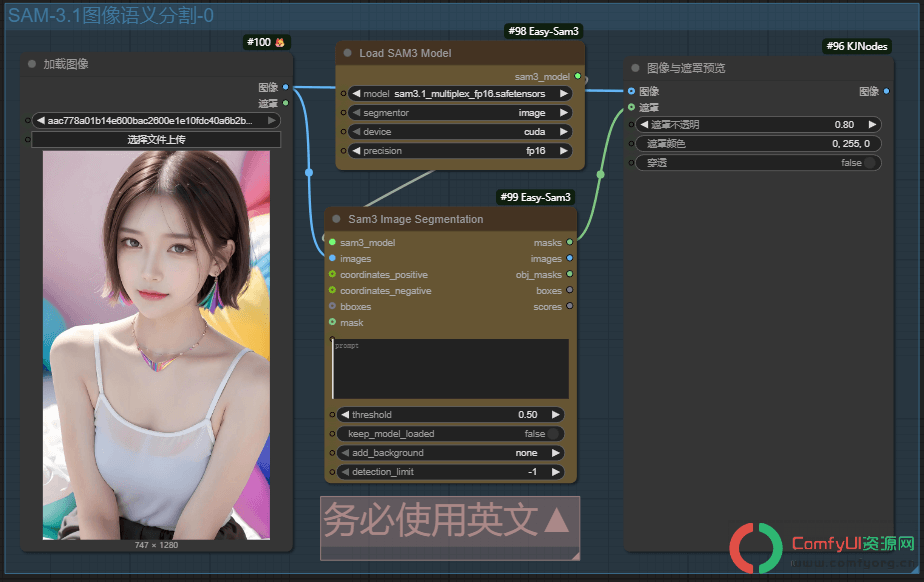924x582 pixels.
Task: Click the 遮罩 output socket on 加载图像
Action: pos(286,102)
